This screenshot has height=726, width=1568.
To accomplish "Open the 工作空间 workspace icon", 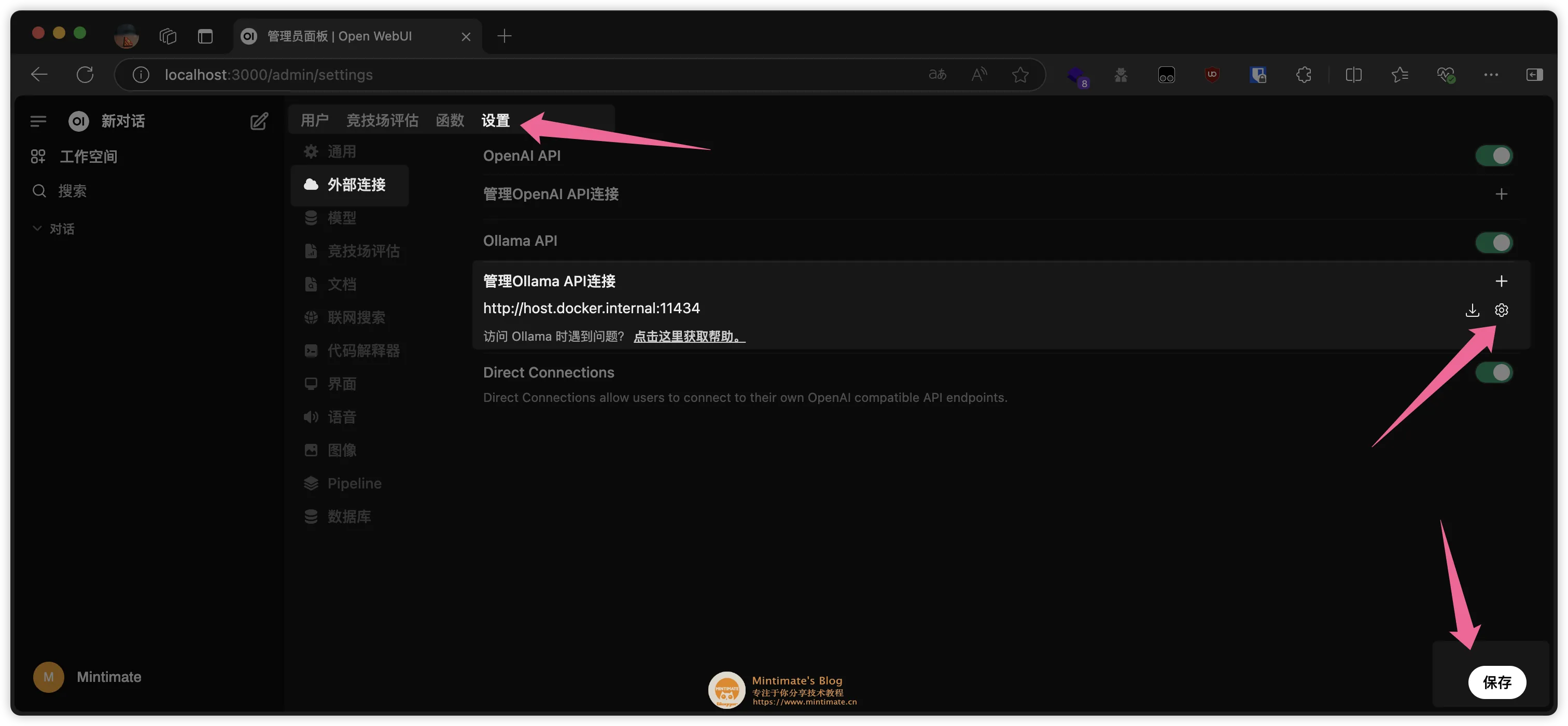I will click(x=38, y=157).
